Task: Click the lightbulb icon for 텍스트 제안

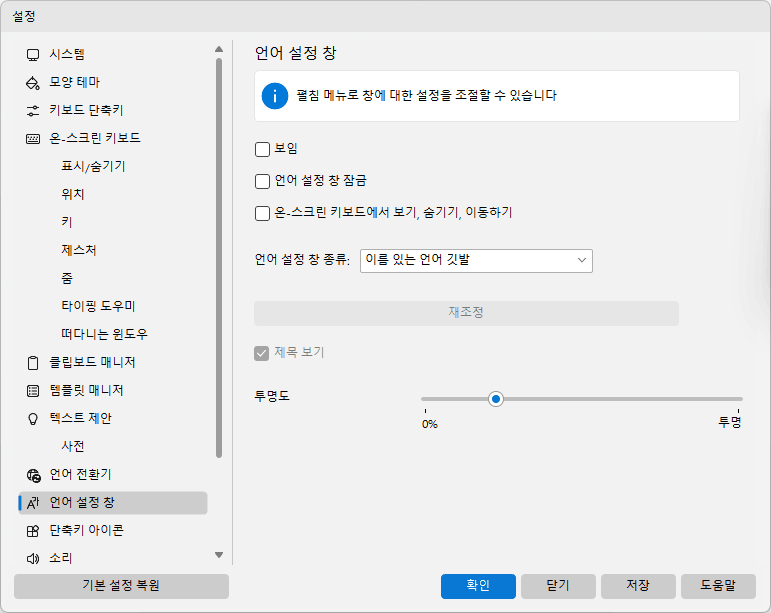Action: 33,419
